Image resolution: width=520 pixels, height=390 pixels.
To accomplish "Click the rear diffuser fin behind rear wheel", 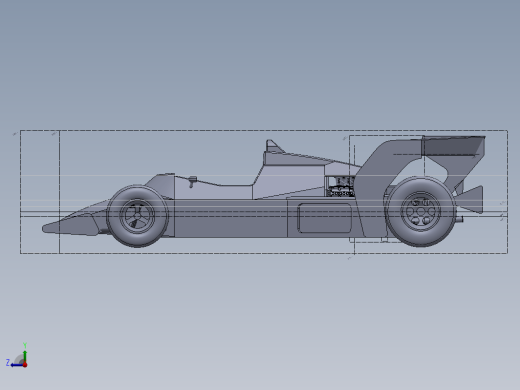I will click(471, 199).
